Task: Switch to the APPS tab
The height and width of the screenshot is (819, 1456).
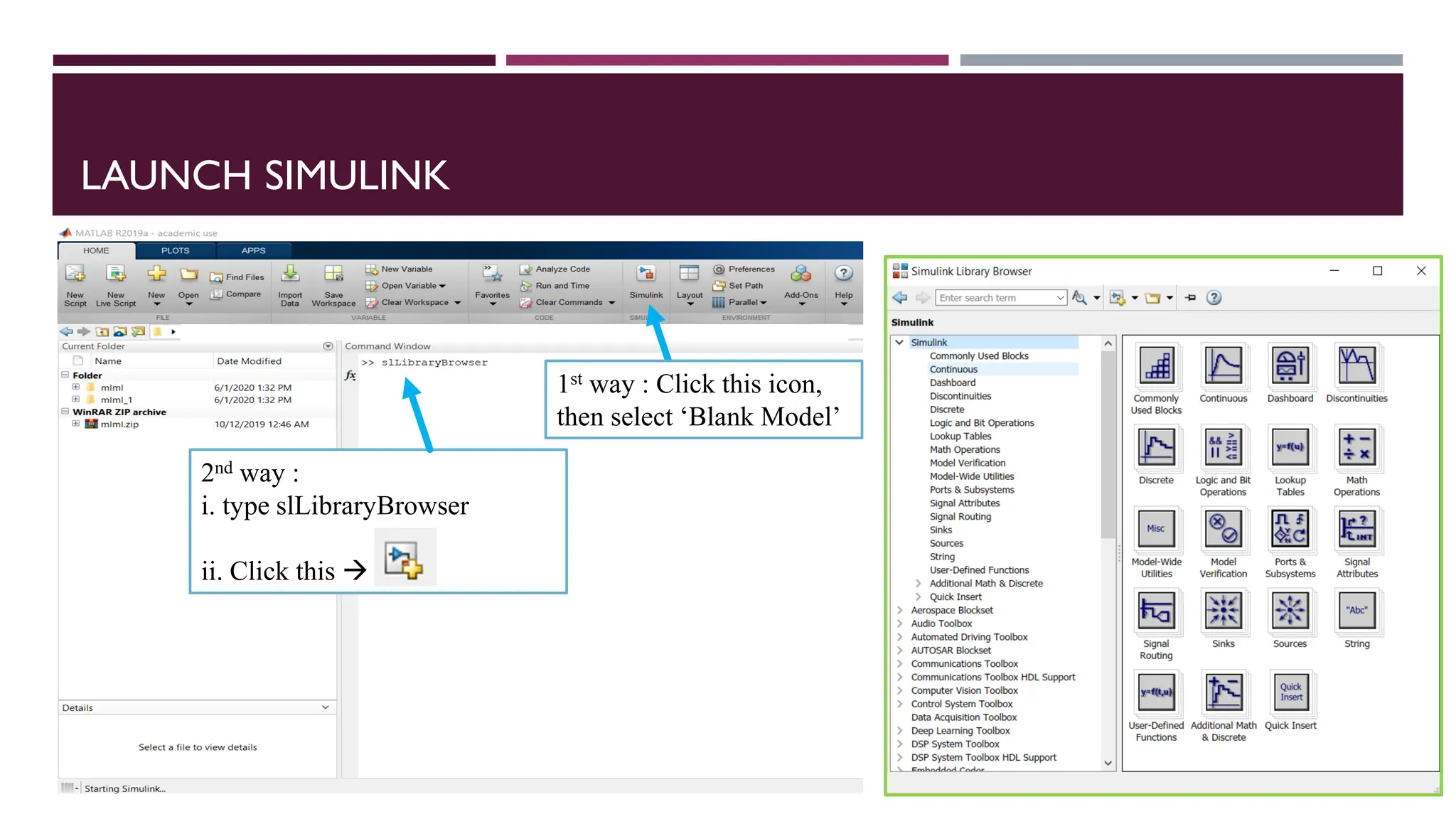Action: coord(253,250)
